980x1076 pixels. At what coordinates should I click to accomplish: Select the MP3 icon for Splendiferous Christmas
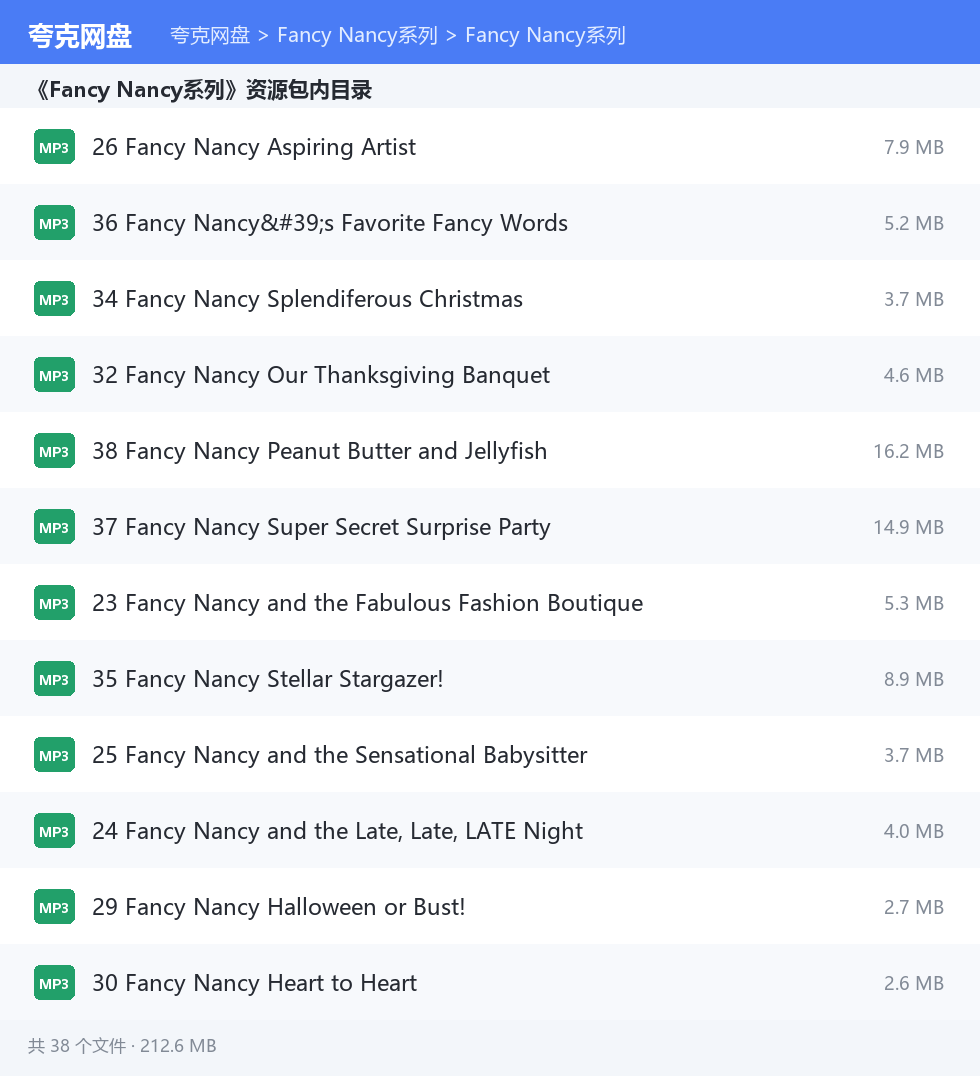pyautogui.click(x=54, y=299)
